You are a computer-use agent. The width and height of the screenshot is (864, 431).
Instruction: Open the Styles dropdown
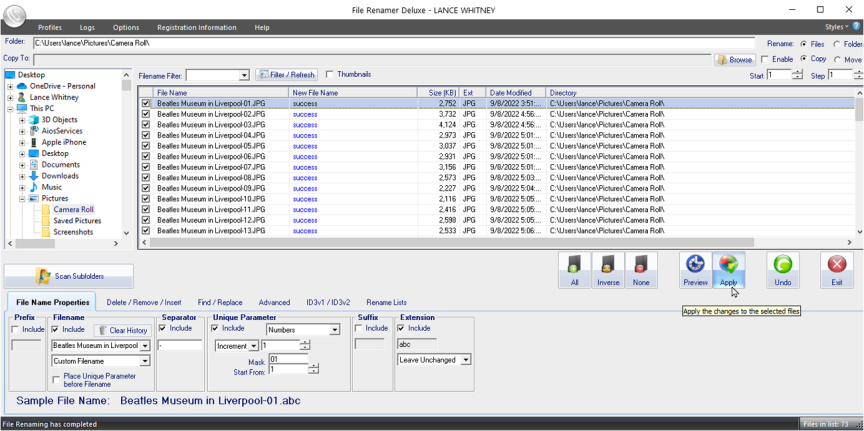(x=836, y=27)
